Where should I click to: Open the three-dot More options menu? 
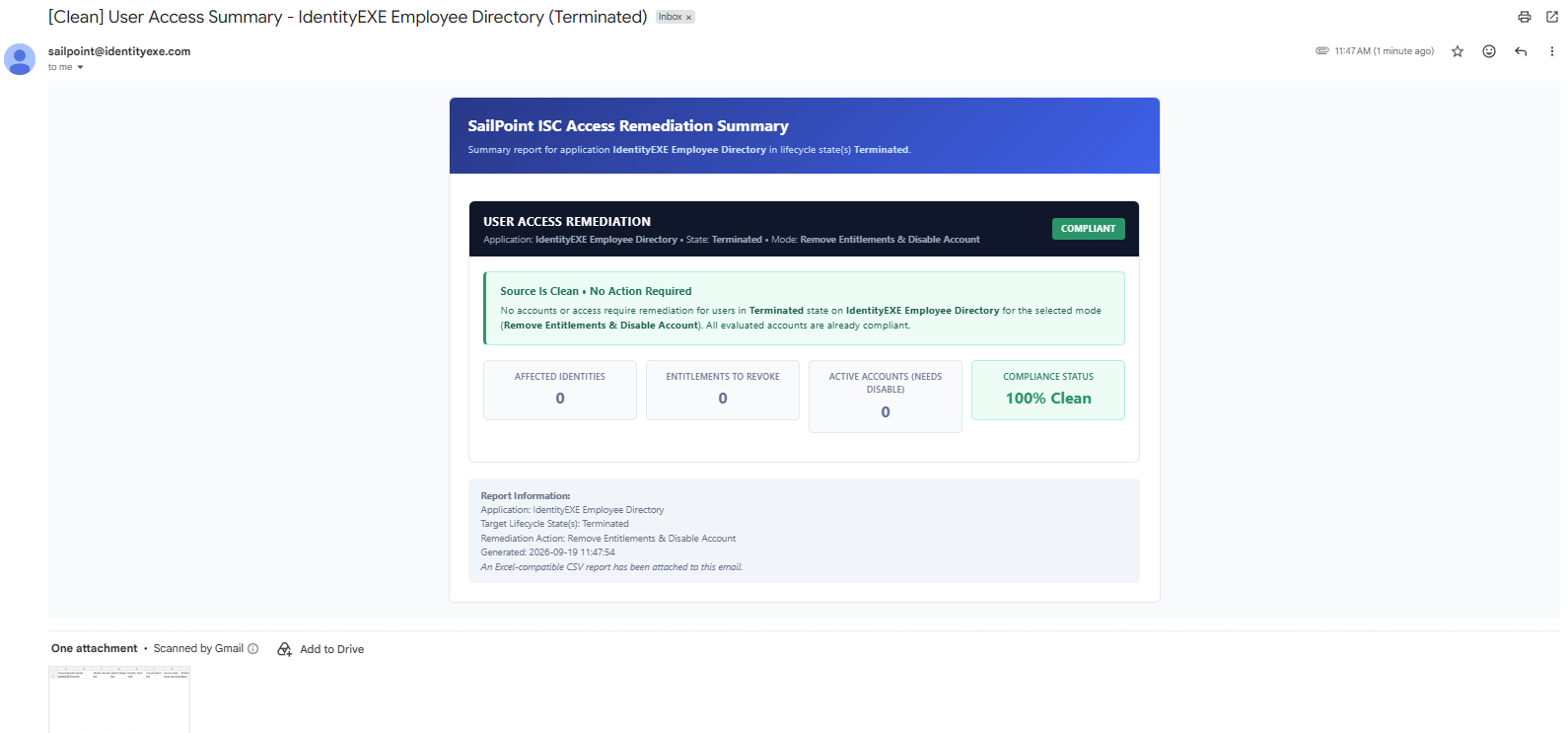click(x=1552, y=51)
